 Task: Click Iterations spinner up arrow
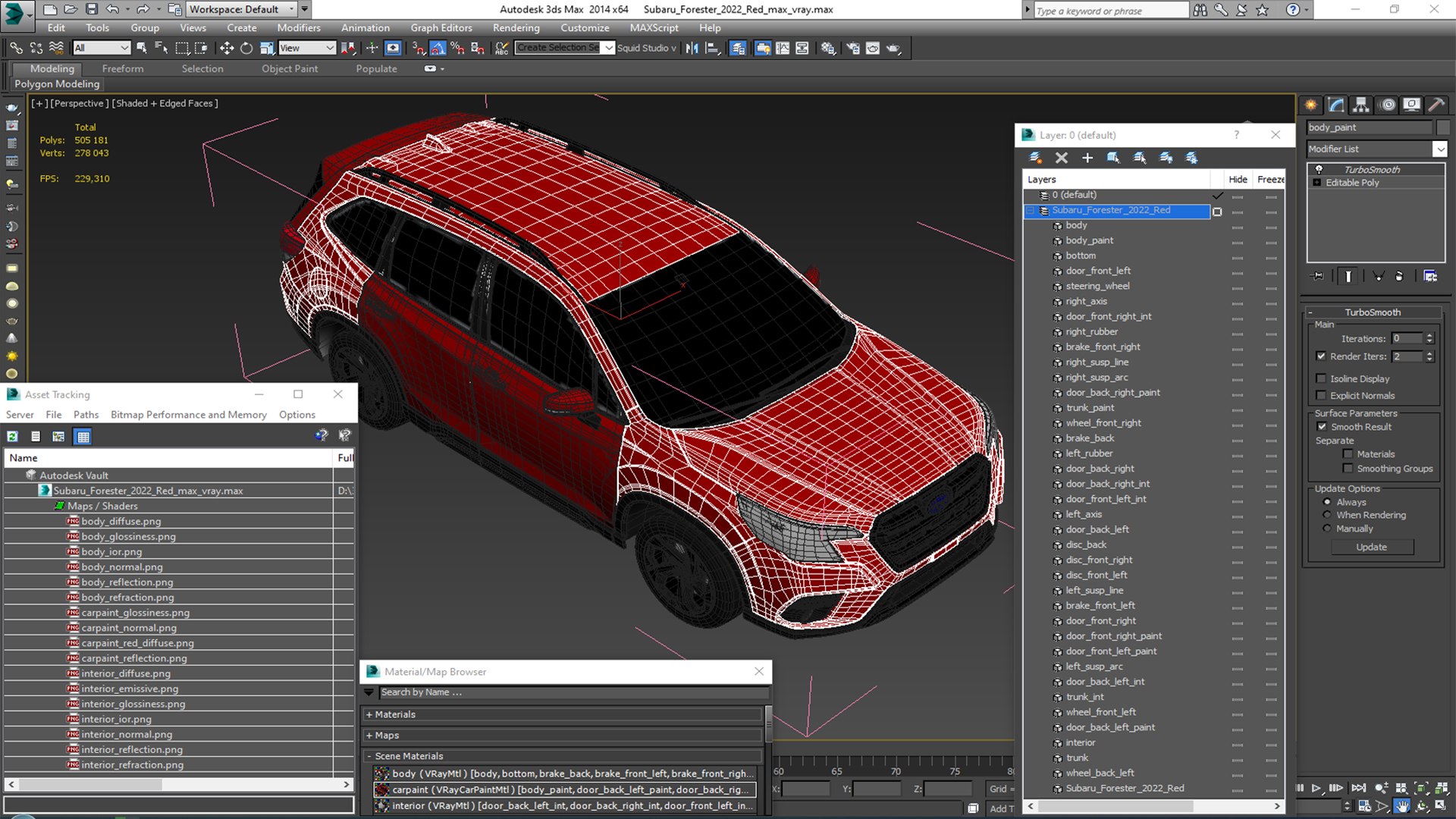(x=1429, y=336)
